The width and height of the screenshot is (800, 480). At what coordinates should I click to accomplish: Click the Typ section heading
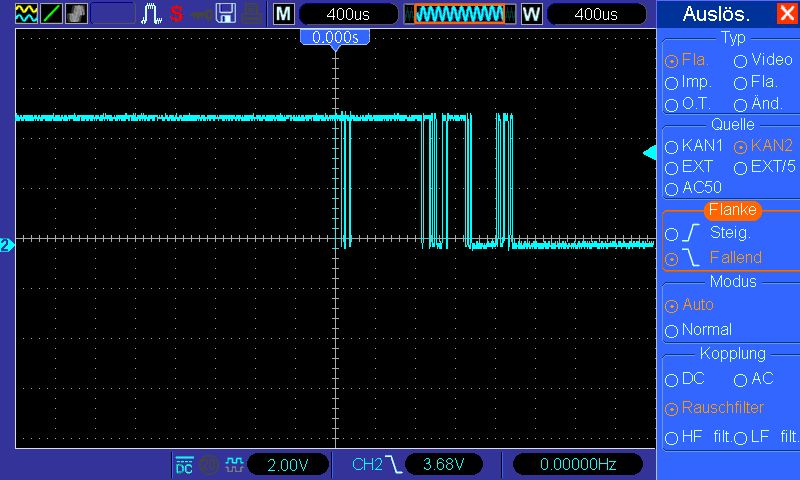tap(733, 38)
